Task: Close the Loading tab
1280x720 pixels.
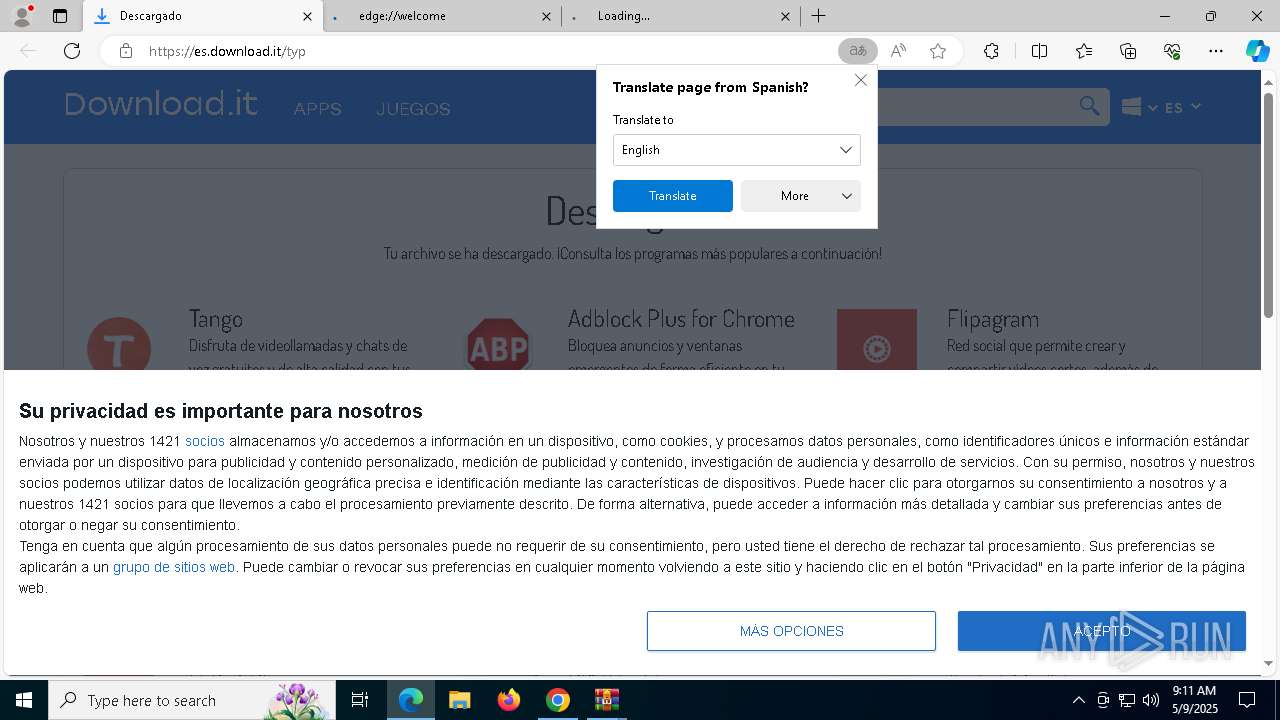Action: tap(785, 16)
